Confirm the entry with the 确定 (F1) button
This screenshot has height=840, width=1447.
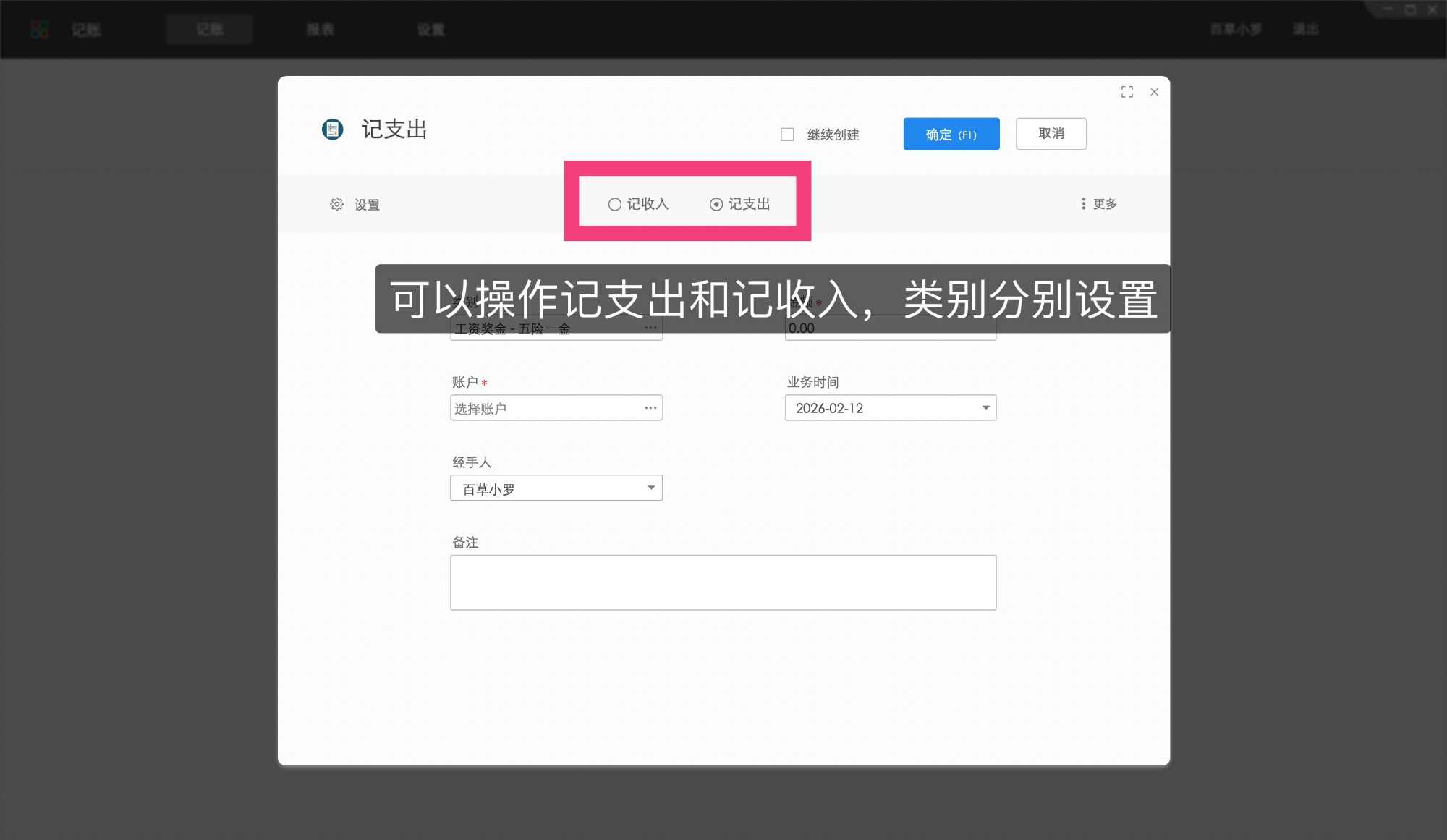(x=950, y=134)
